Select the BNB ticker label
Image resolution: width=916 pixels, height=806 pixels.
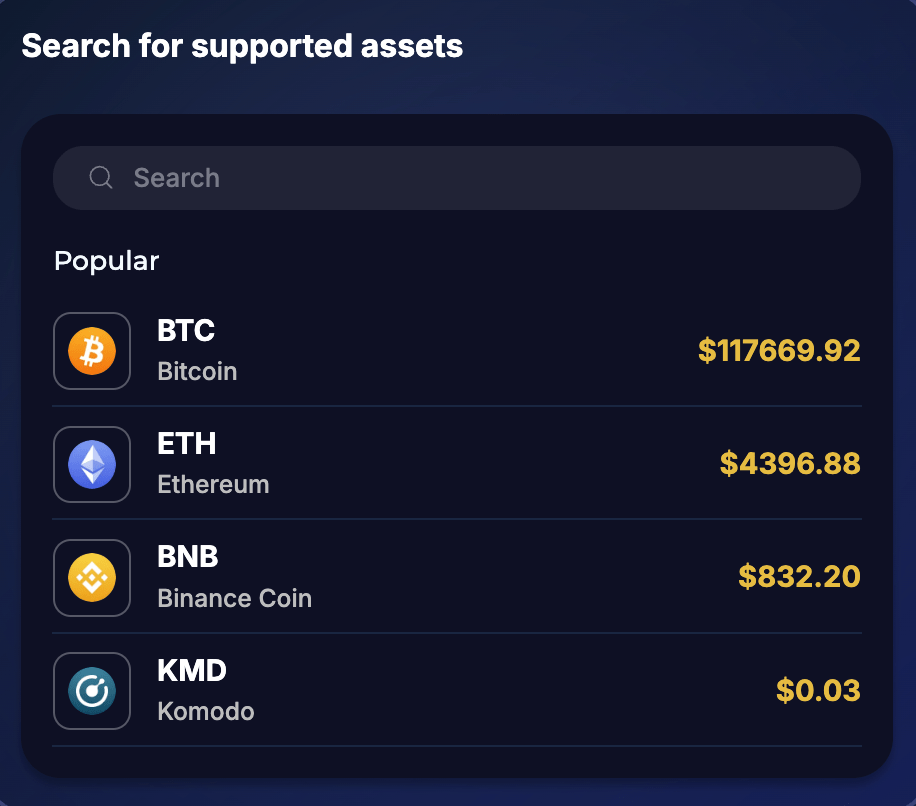click(188, 556)
